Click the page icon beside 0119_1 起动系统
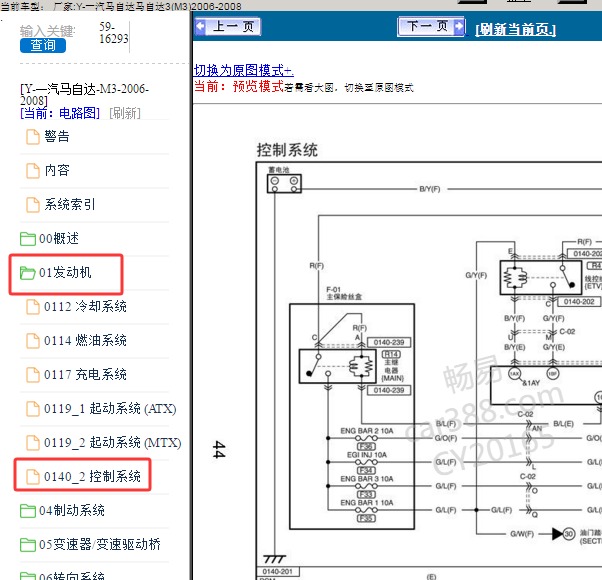This screenshot has height=580, width=602. [x=33, y=409]
